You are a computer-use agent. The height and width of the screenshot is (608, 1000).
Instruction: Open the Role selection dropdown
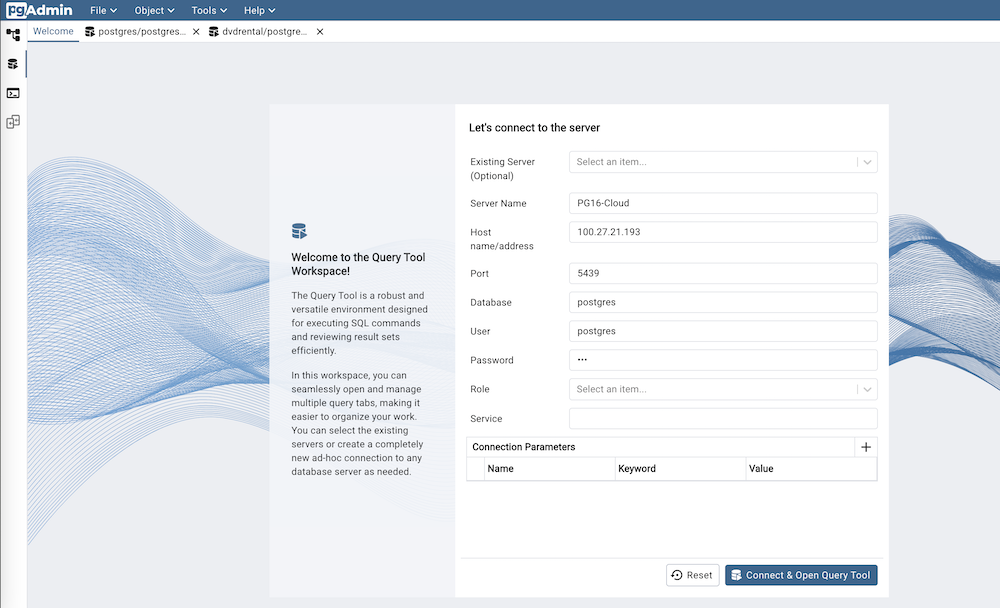pyautogui.click(x=867, y=389)
